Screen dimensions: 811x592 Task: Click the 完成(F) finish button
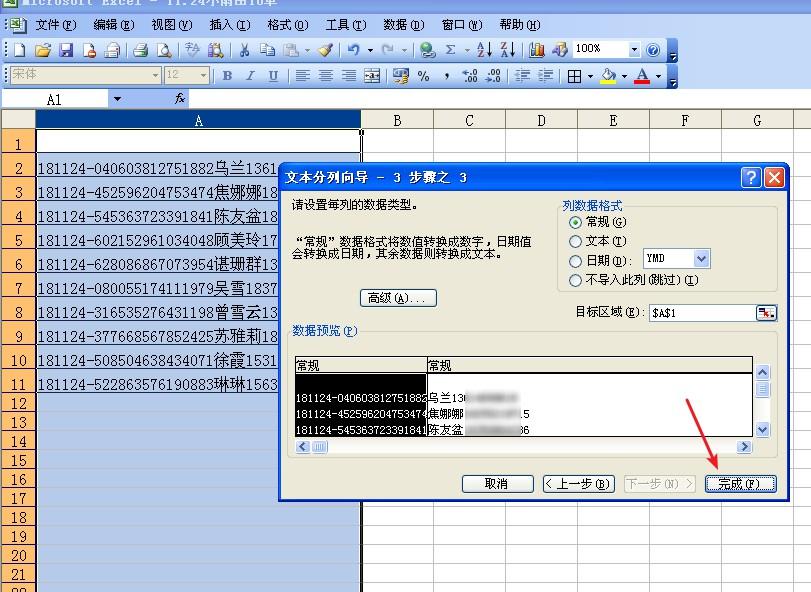[x=740, y=484]
